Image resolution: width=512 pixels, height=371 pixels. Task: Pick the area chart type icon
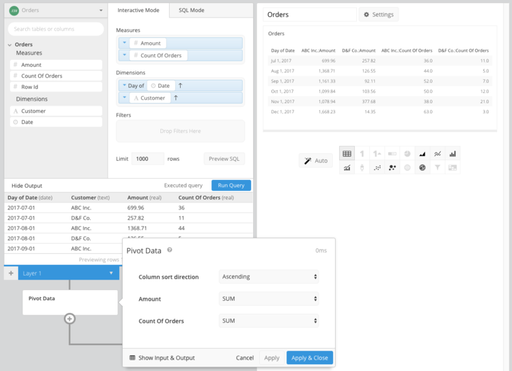click(422, 154)
